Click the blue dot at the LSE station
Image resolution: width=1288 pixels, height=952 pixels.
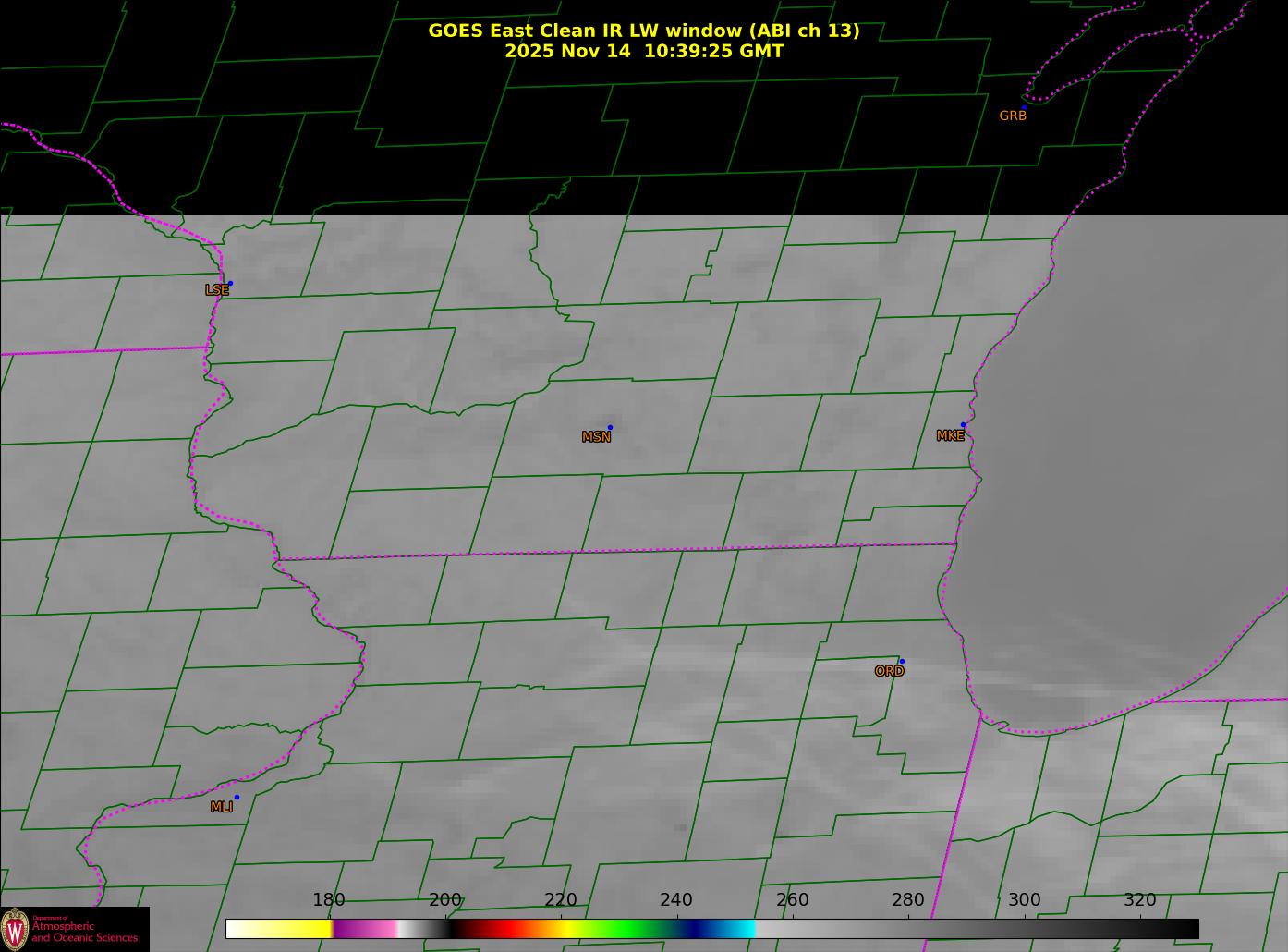coord(230,283)
